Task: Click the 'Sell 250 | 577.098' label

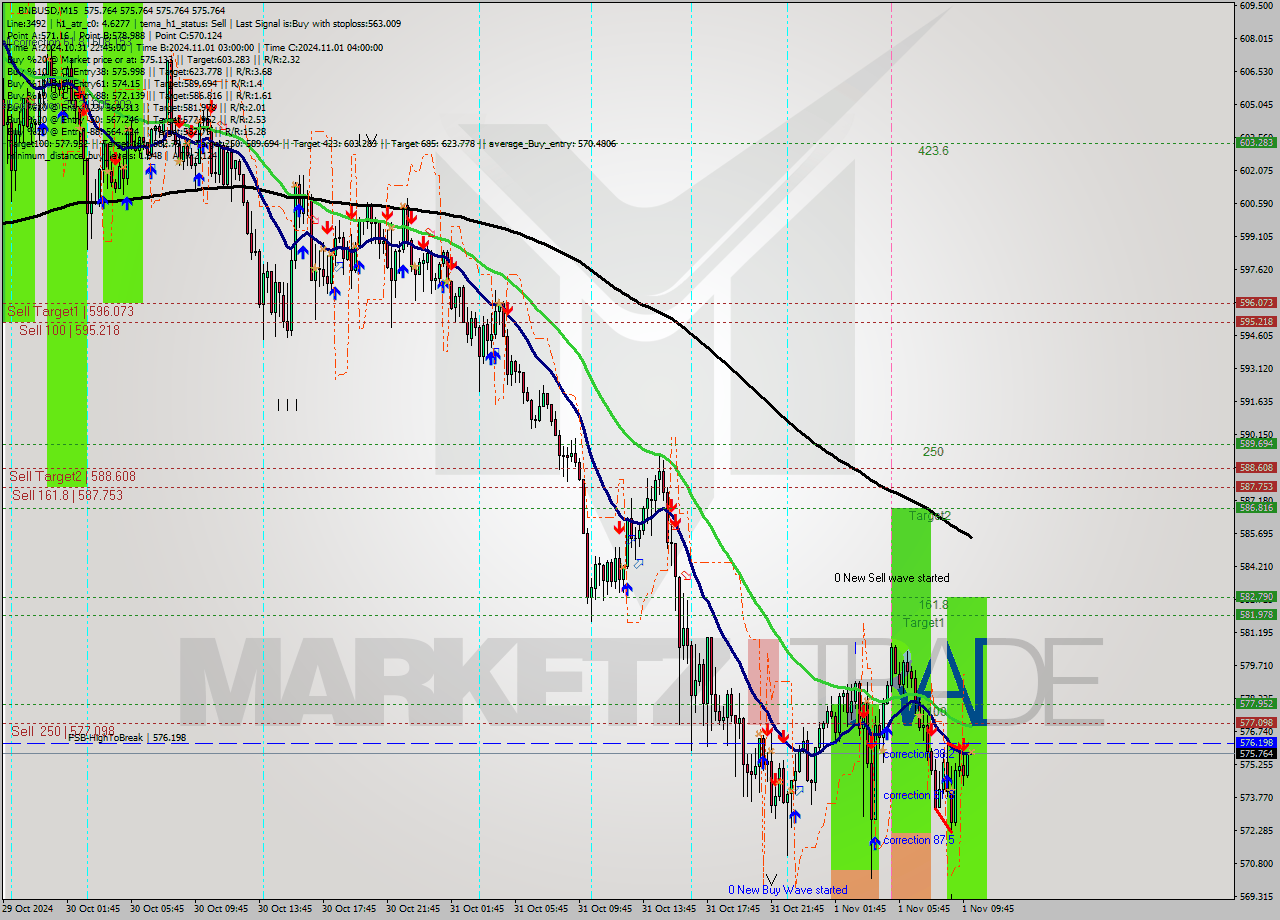Action: pos(63,732)
